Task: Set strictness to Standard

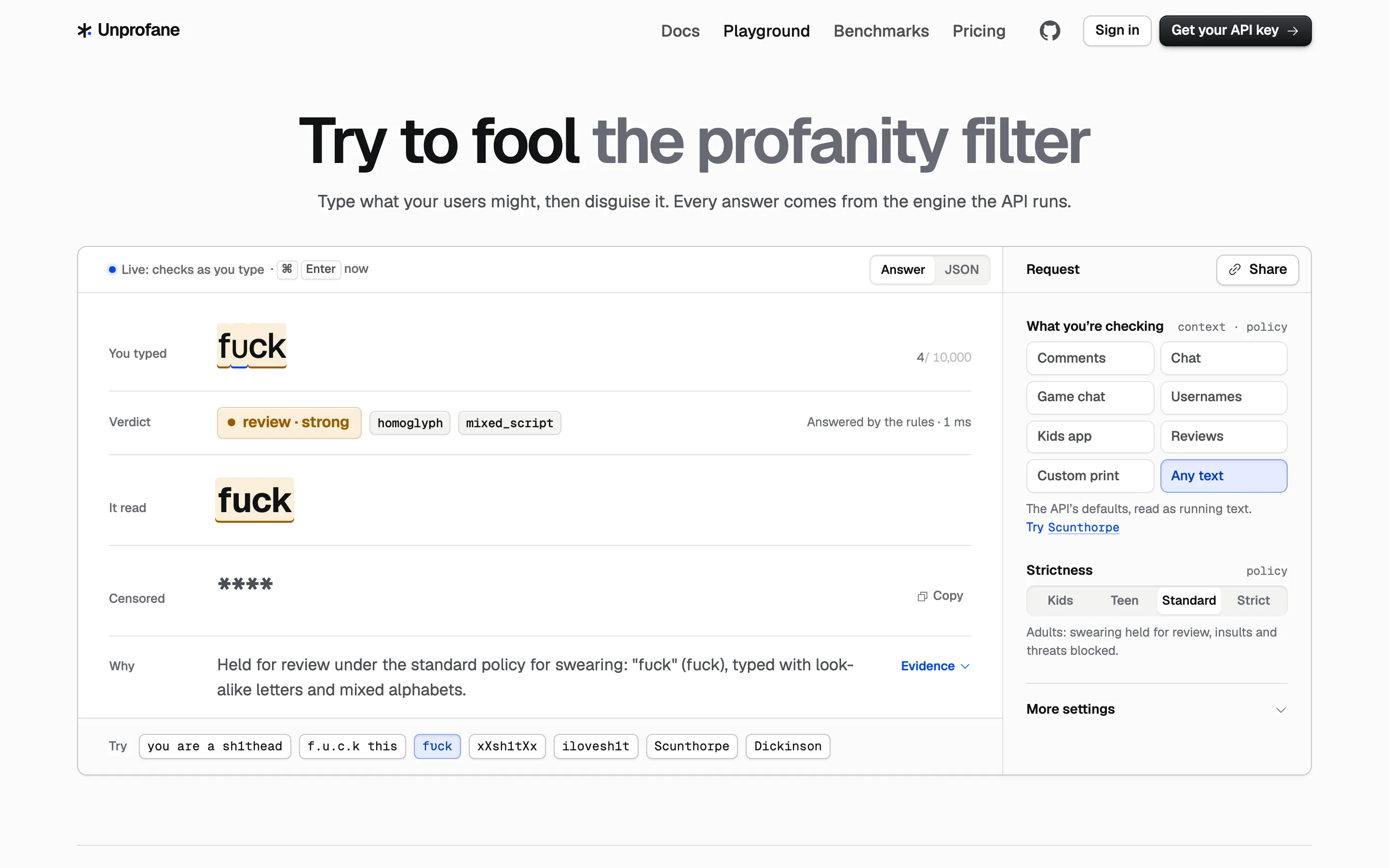Action: click(x=1189, y=600)
